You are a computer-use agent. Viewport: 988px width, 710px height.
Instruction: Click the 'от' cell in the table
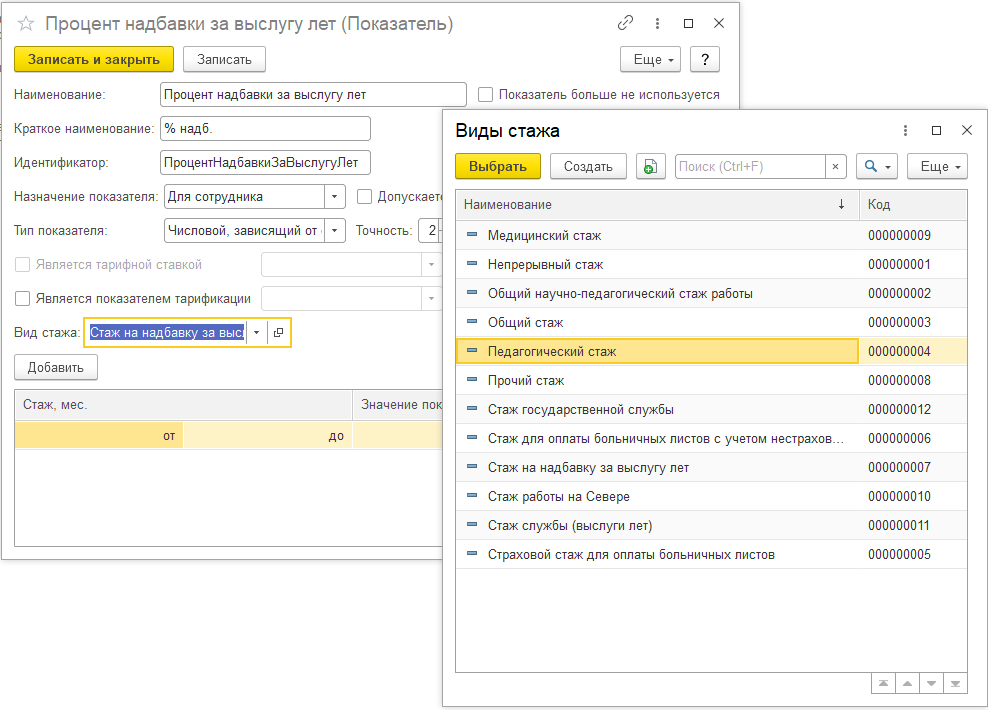click(x=99, y=435)
